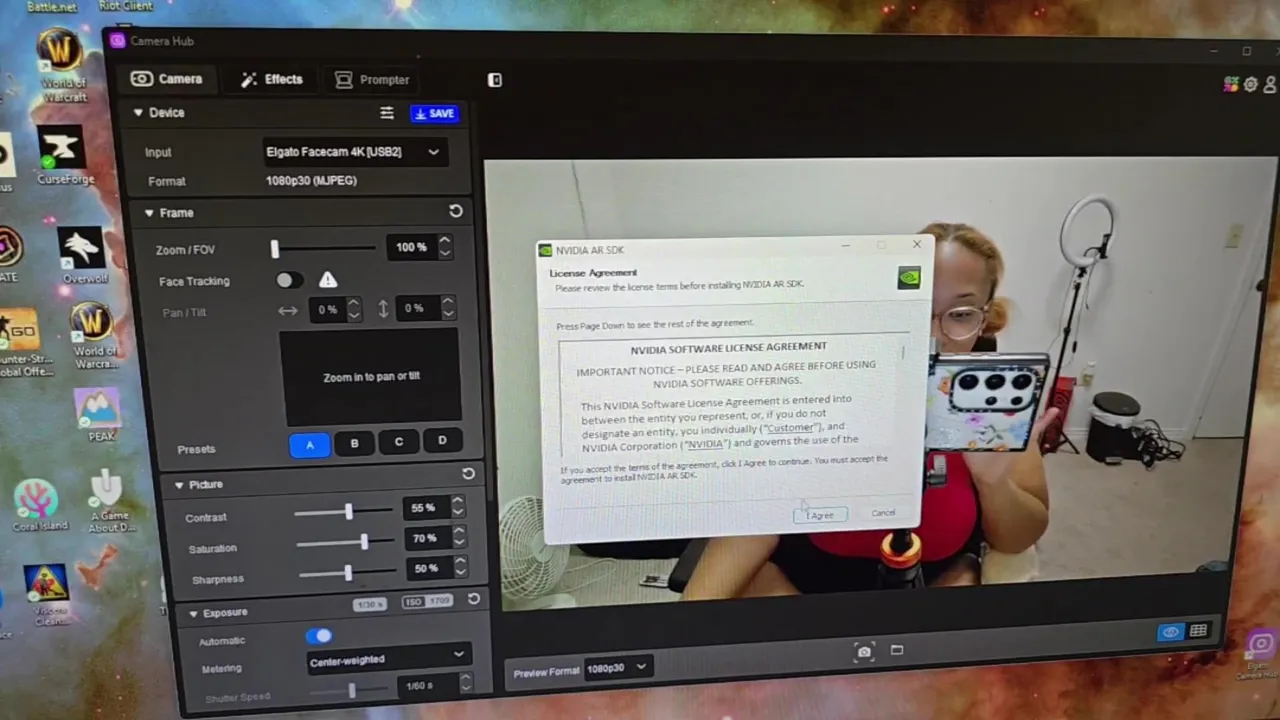Open the snapshot folder icon

coord(897,650)
